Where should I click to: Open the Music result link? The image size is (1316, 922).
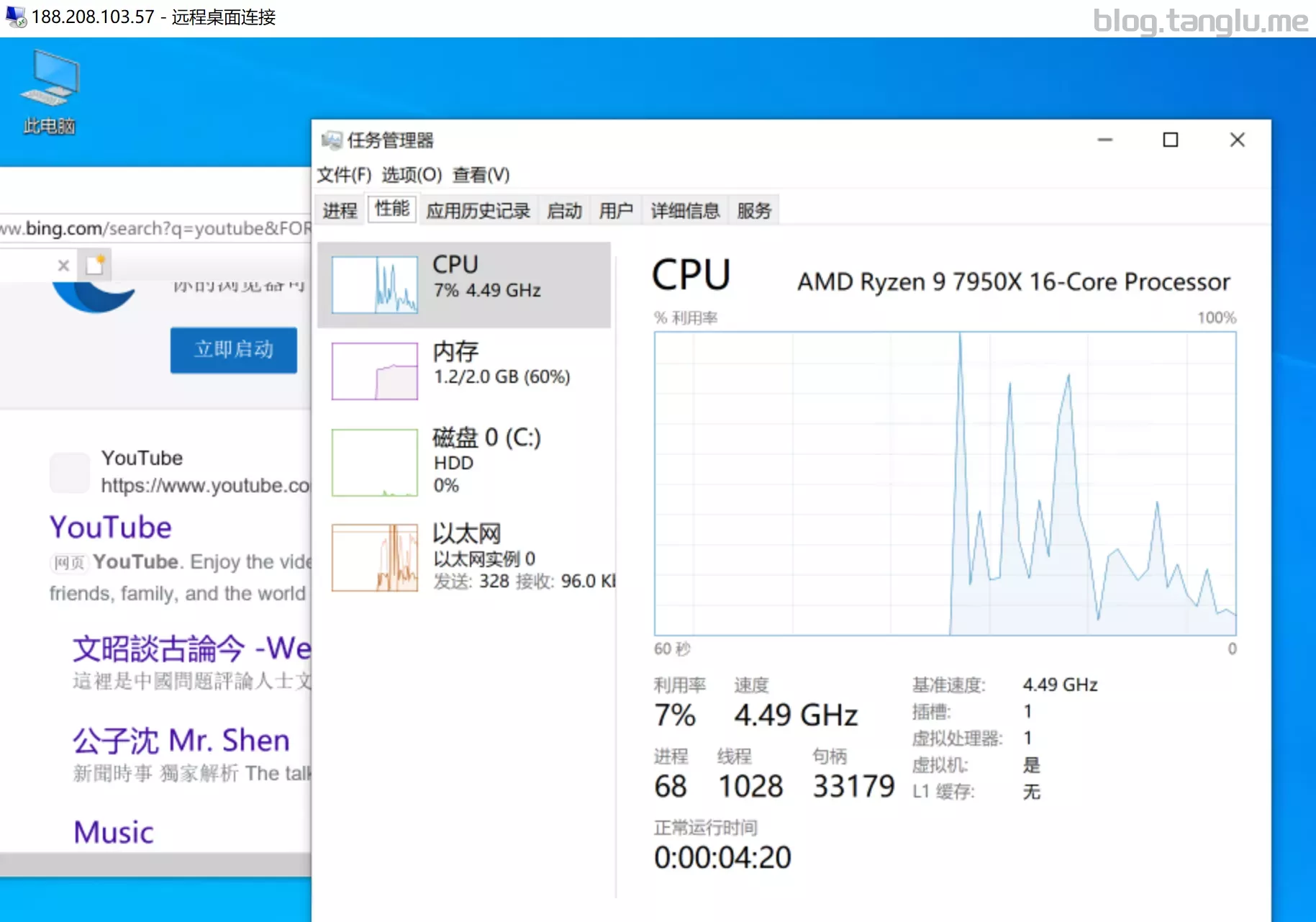(114, 832)
